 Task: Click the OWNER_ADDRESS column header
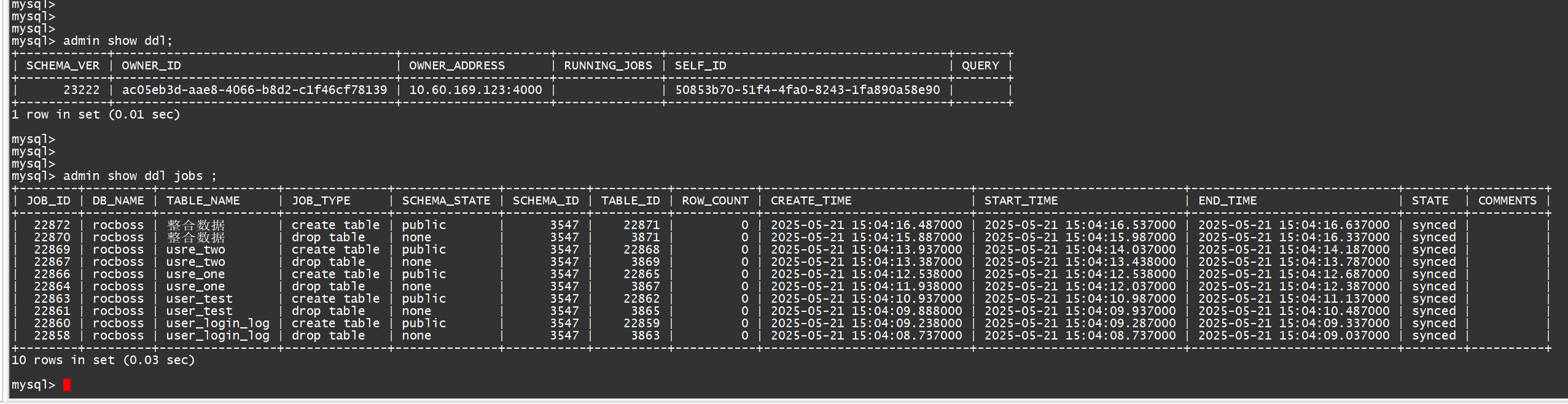tap(457, 66)
